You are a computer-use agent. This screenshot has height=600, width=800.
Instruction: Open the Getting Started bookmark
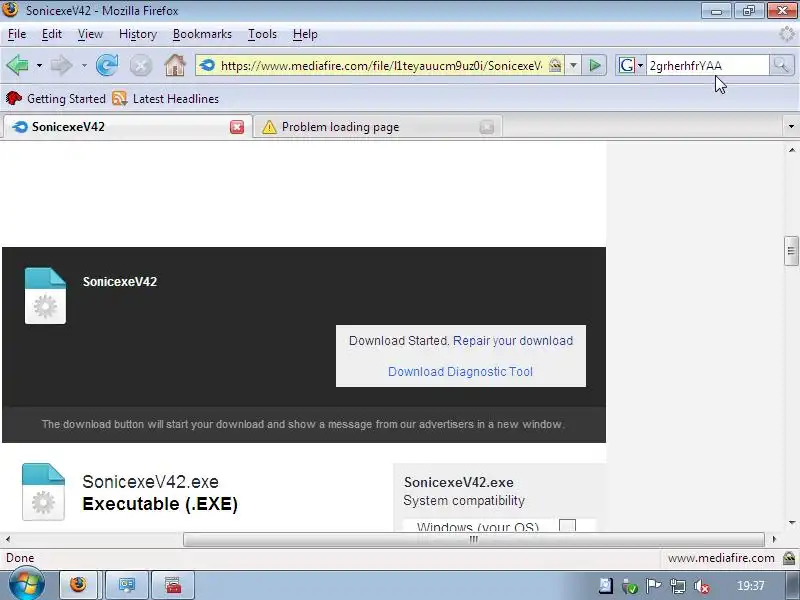[56, 98]
